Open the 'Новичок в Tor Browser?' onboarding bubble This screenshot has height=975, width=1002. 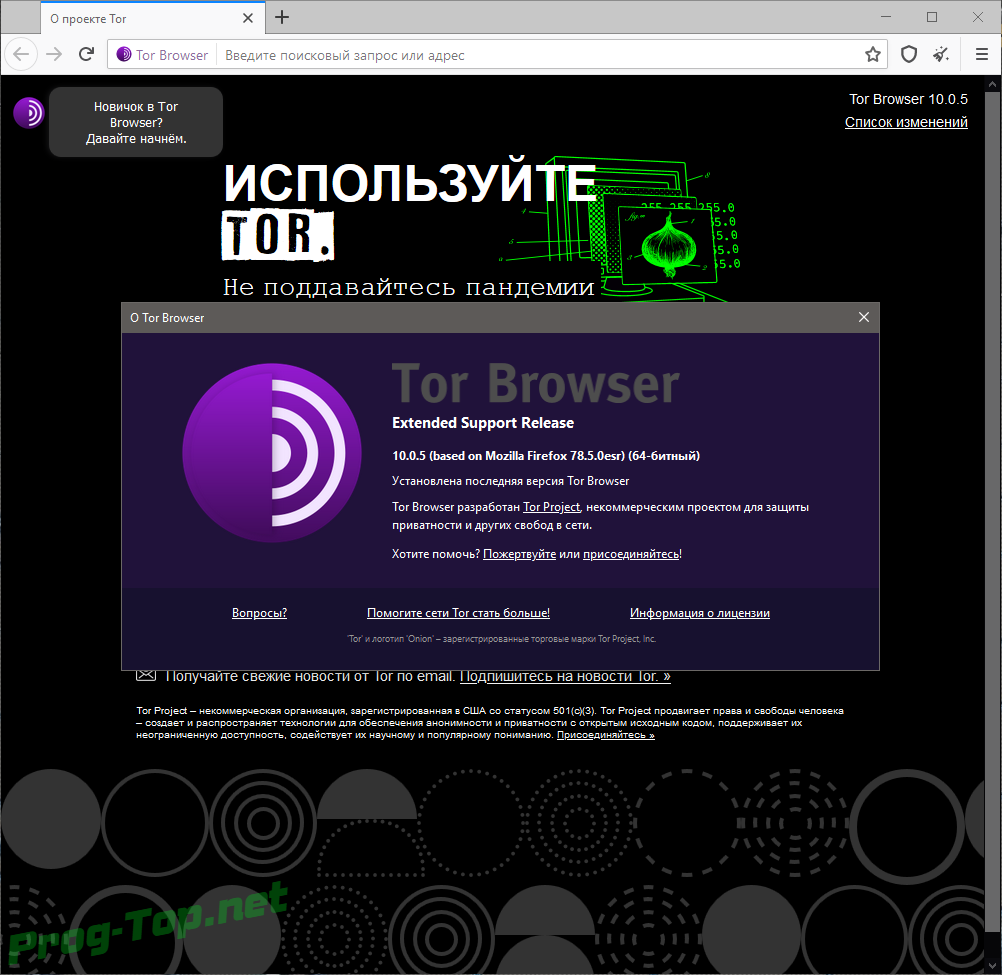click(x=136, y=122)
